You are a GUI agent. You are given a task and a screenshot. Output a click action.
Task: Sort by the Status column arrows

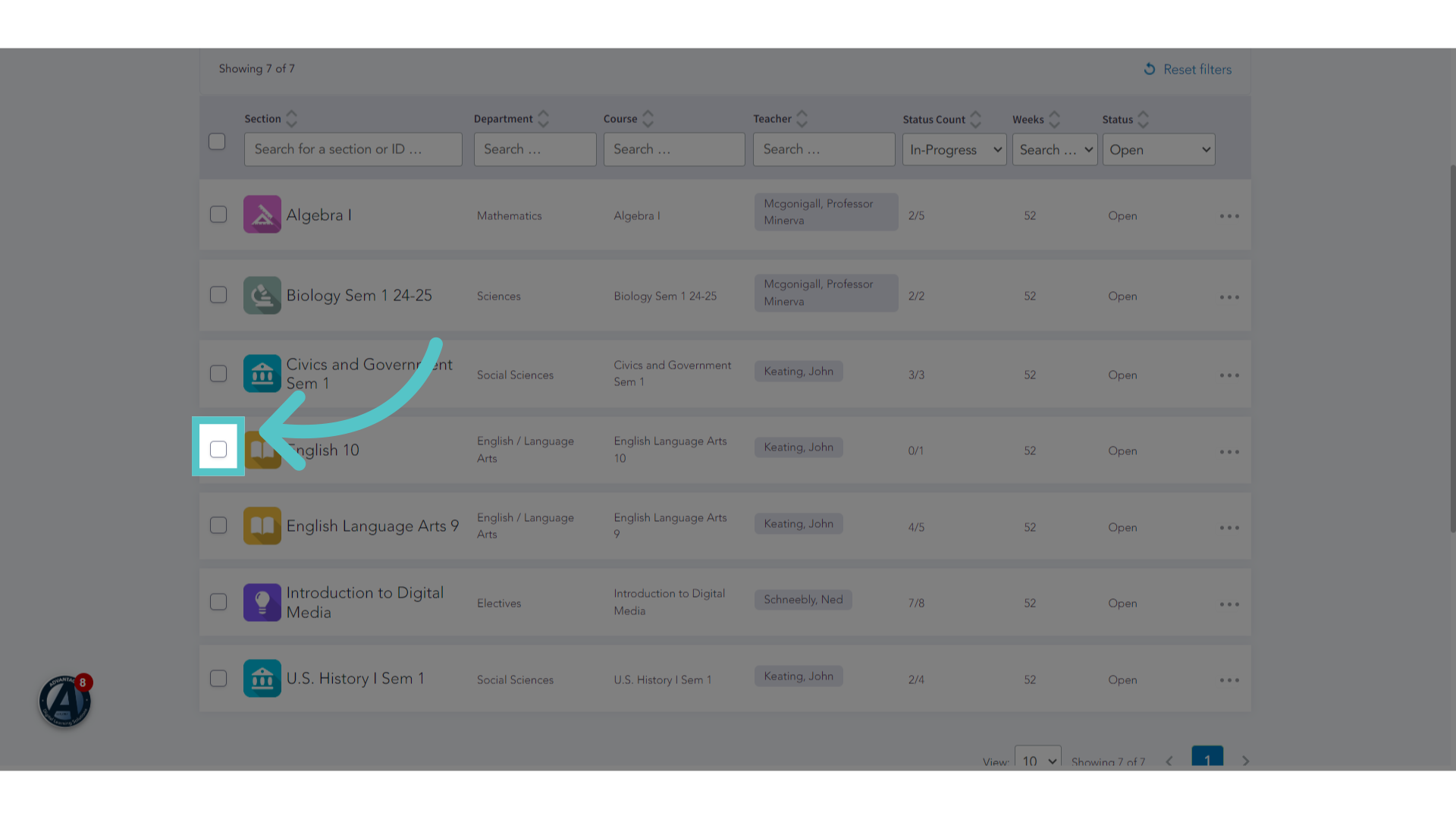(1143, 120)
